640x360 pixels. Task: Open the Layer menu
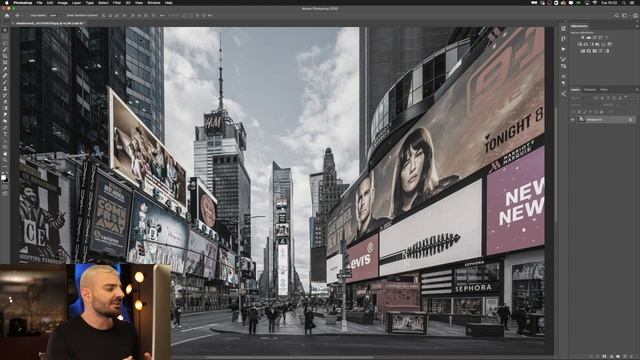point(76,2)
